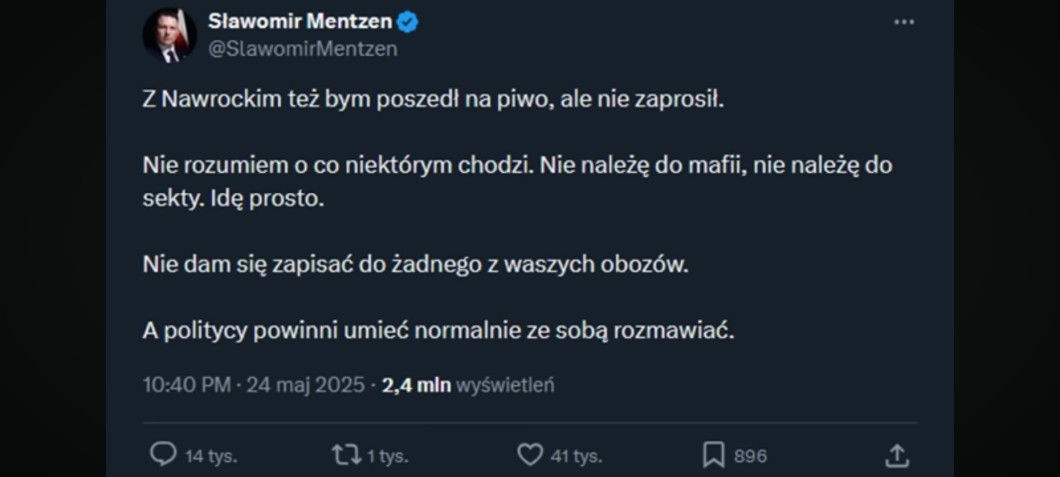Screen dimensions: 1060x477
Task: Click the blue verified badge
Action: click(408, 21)
